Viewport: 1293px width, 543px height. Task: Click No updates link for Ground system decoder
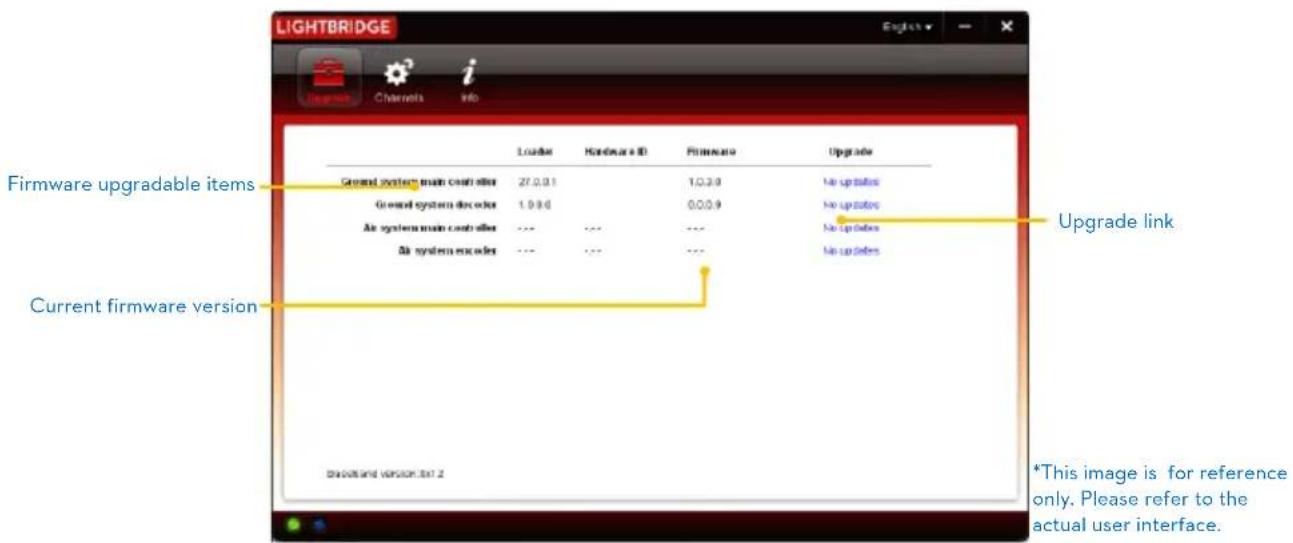851,205
